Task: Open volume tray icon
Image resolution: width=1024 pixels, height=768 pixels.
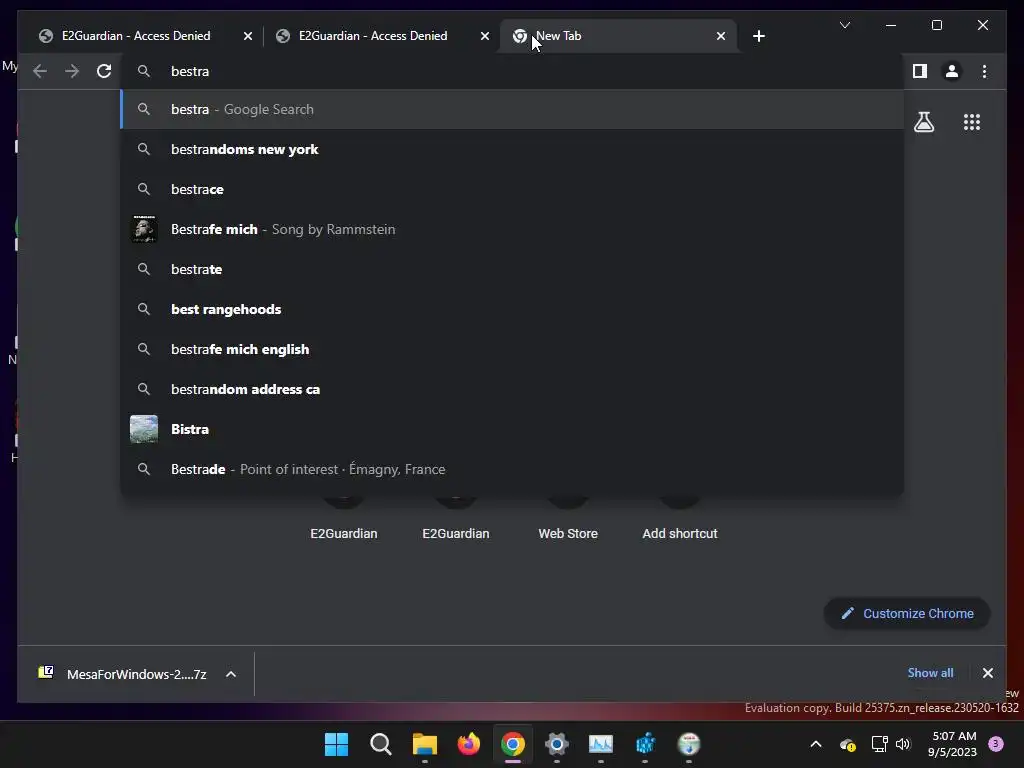Action: (x=903, y=744)
